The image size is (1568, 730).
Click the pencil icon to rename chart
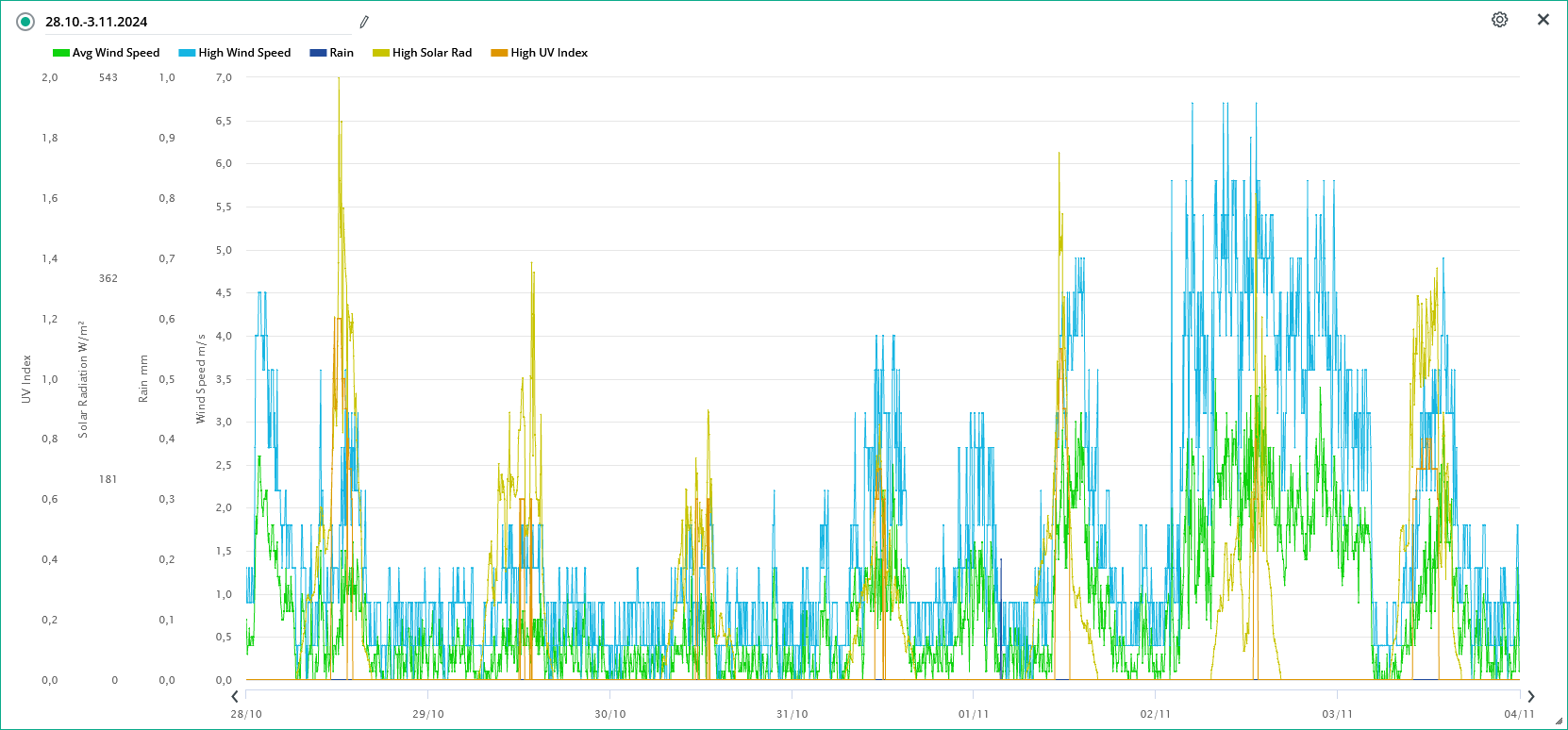tap(364, 22)
